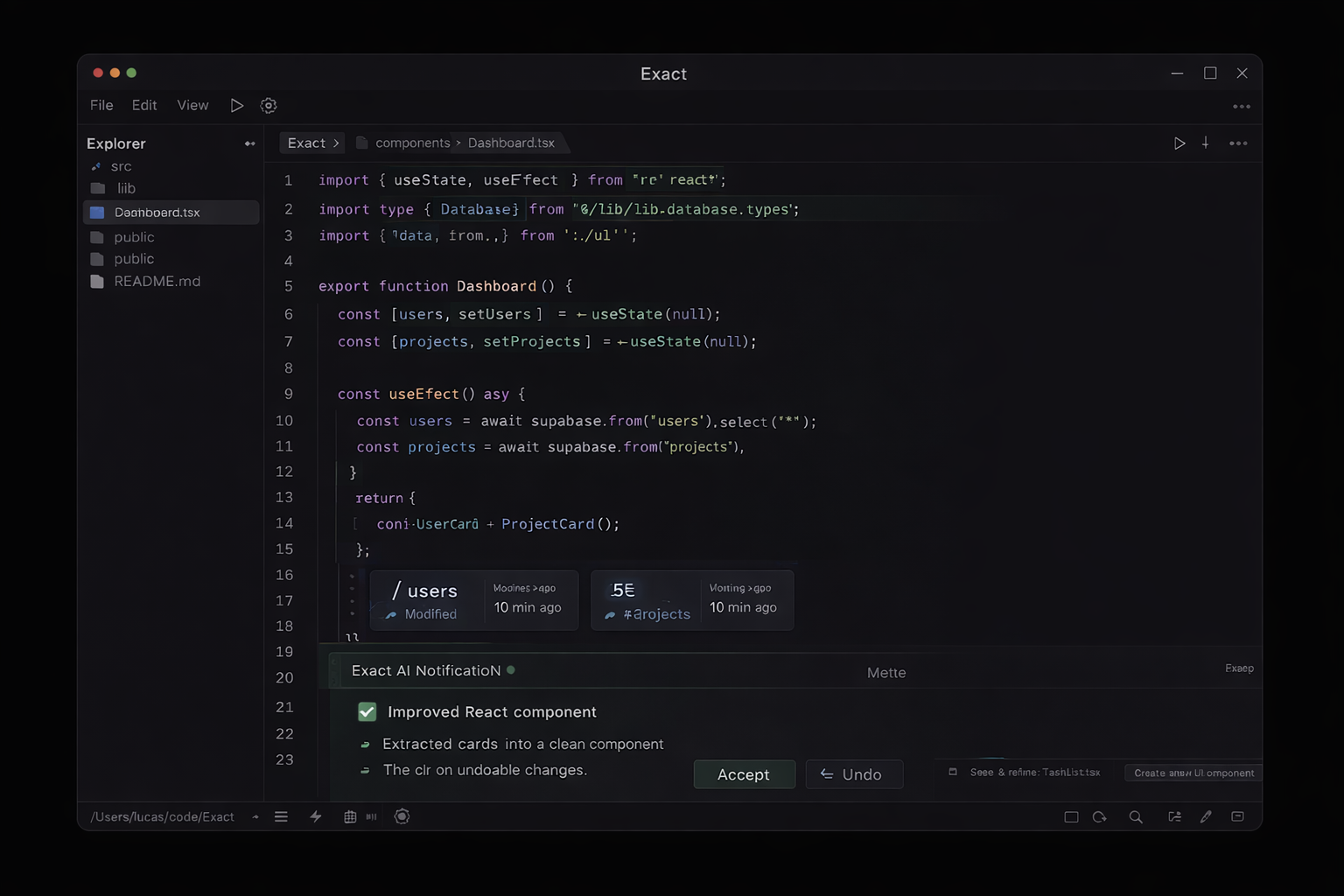
Task: Open the search icon in status bar
Action: point(1136,817)
